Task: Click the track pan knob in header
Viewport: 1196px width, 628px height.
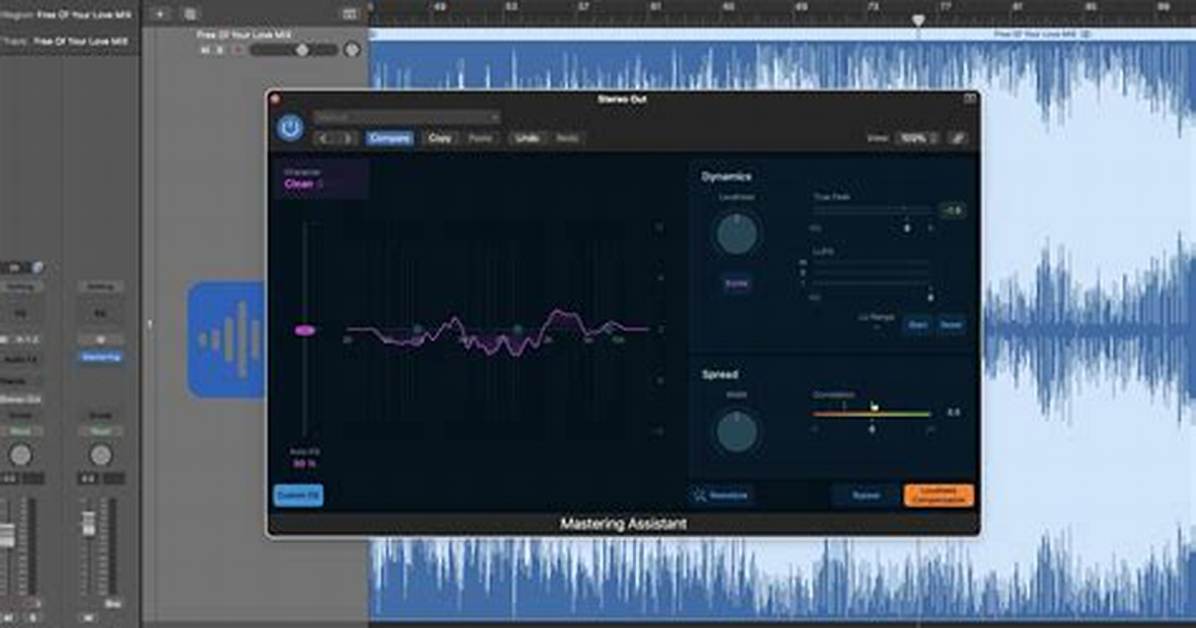Action: point(352,50)
